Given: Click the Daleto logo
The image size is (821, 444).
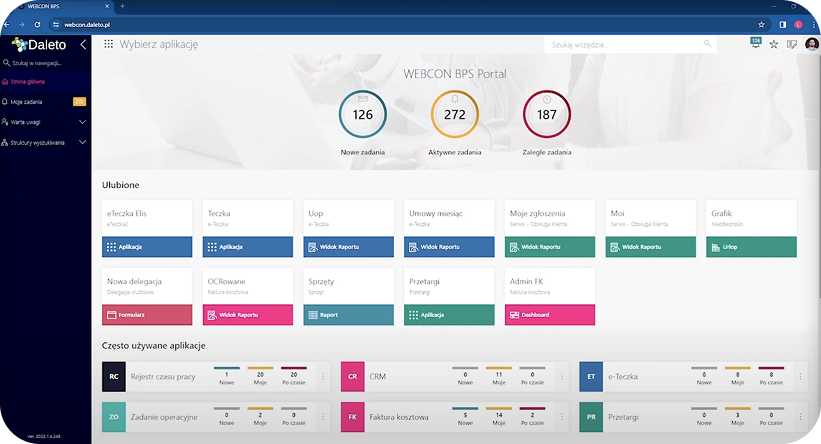Looking at the screenshot, I should click(40, 45).
